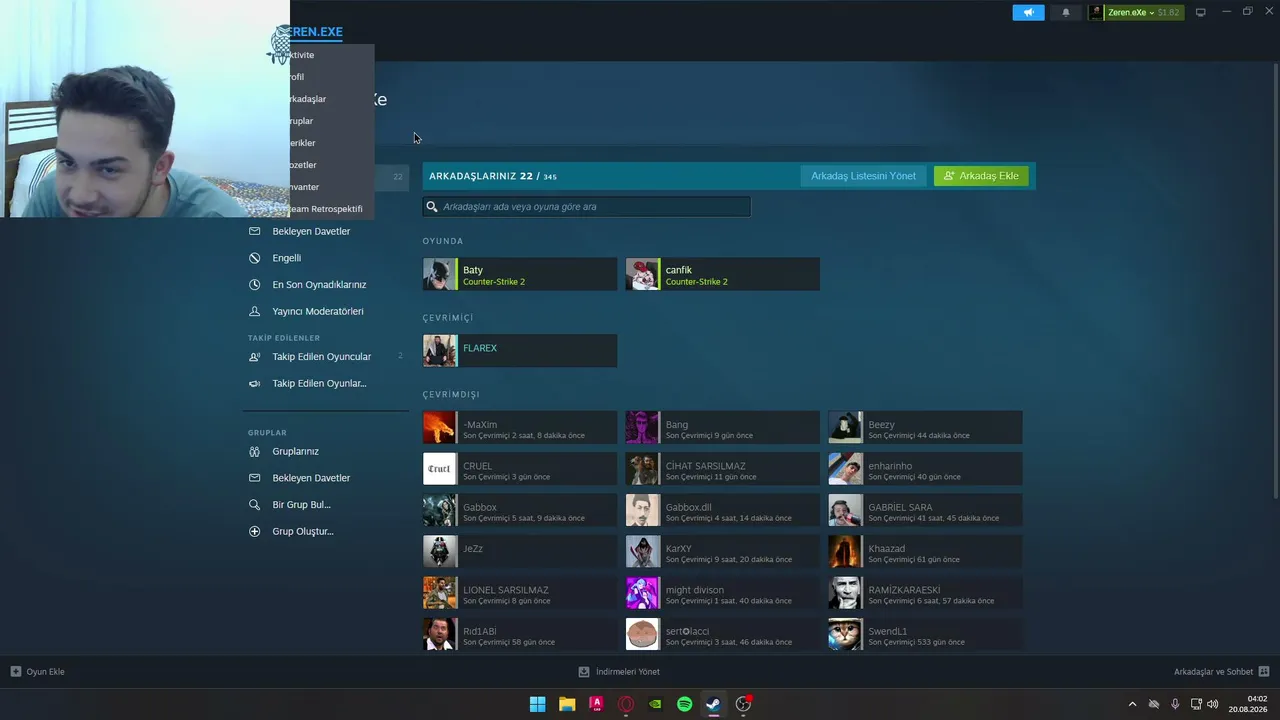Open the Steam Retrospektifi menu entry
This screenshot has height=720, width=1280.
click(325, 209)
